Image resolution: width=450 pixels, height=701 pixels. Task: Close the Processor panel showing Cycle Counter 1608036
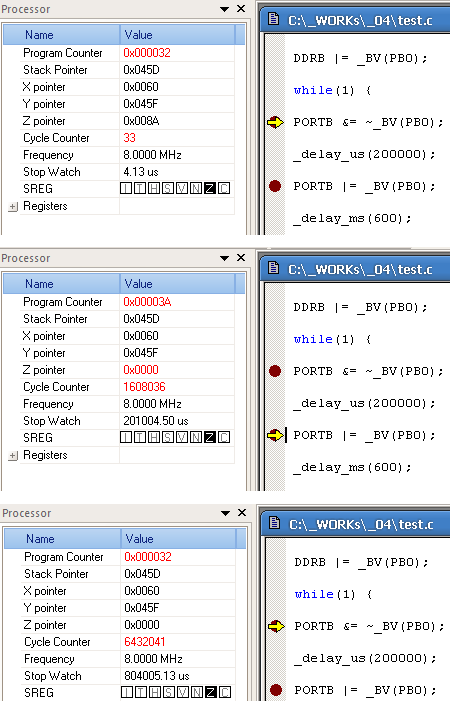coord(241,258)
